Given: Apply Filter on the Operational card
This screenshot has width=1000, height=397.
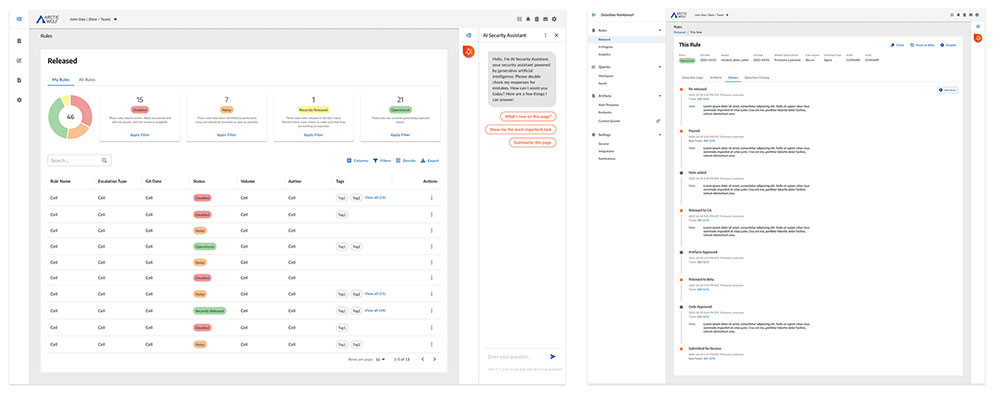Looking at the screenshot, I should [x=400, y=135].
